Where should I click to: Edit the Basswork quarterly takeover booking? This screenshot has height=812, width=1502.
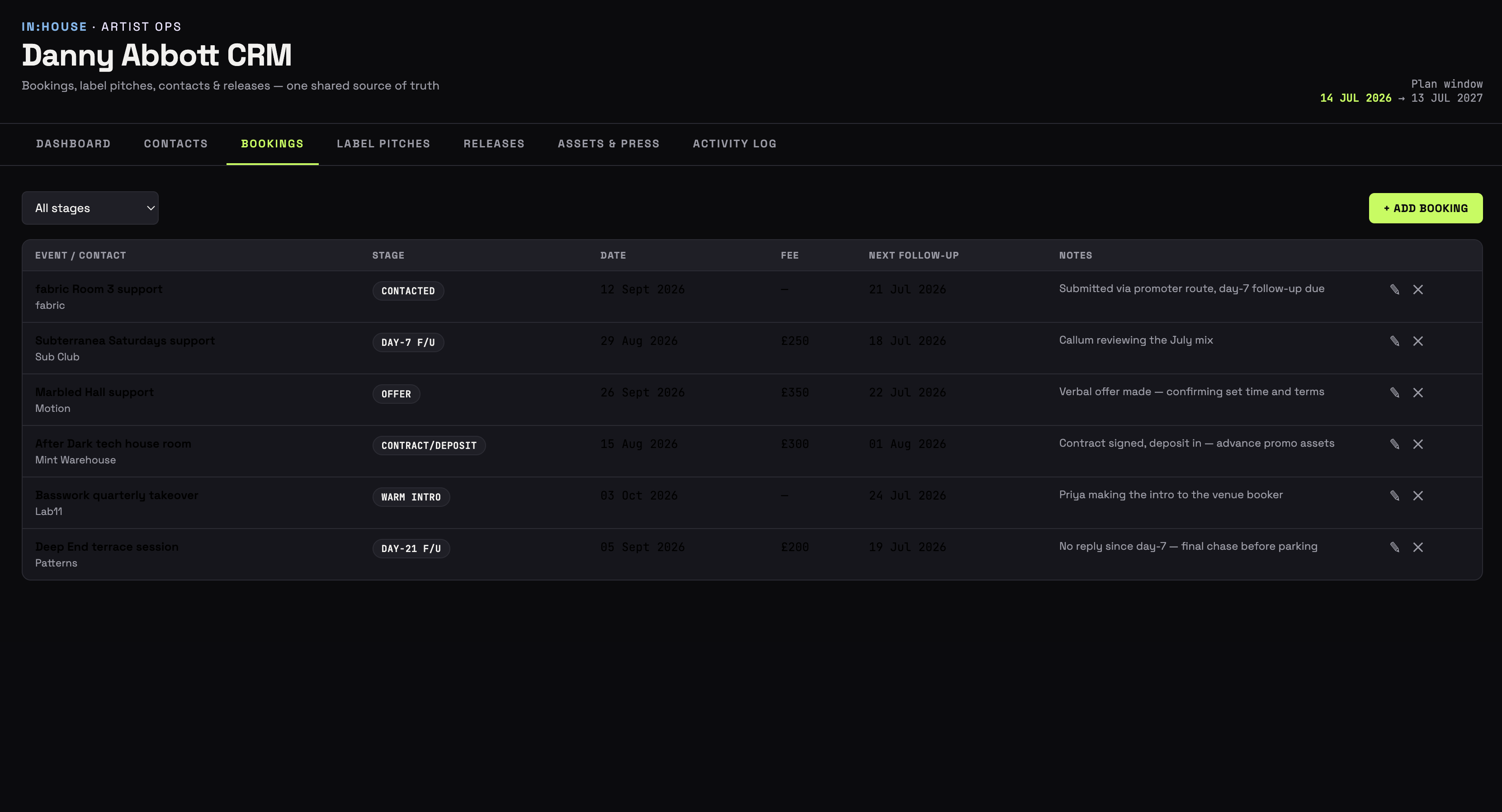tap(1394, 496)
